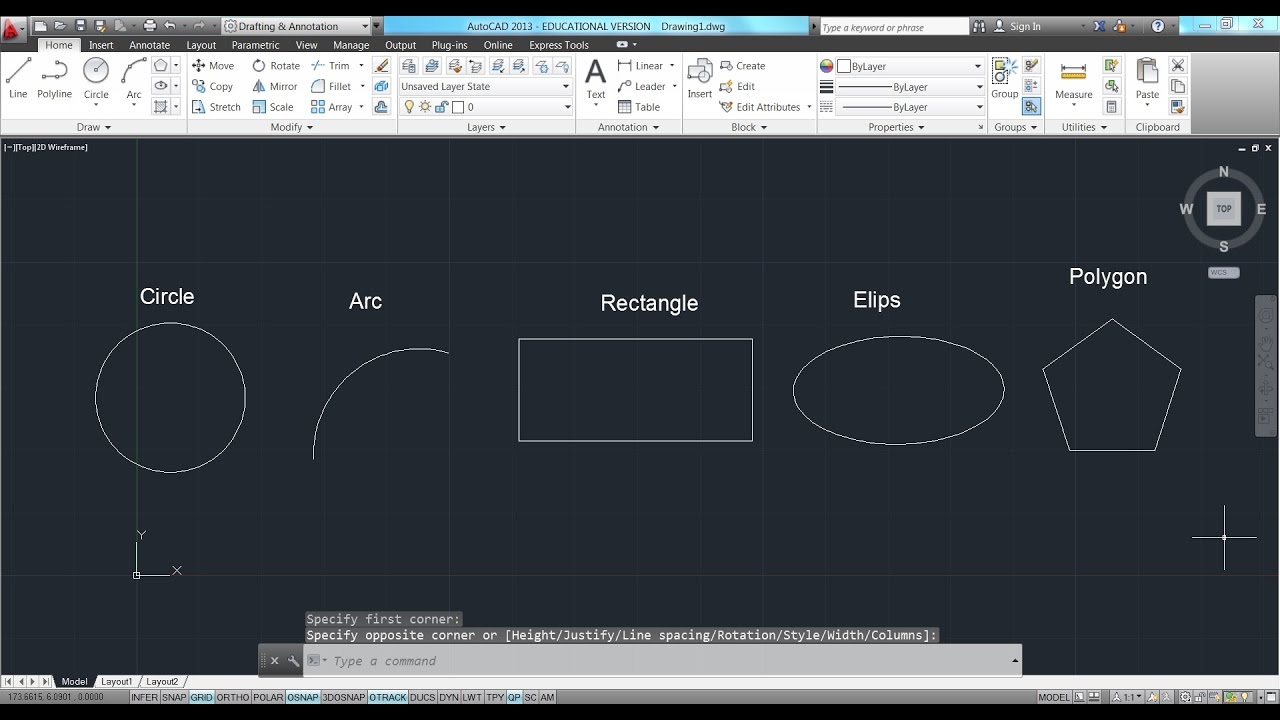This screenshot has height=720, width=1280.
Task: Click the Group tool
Action: pyautogui.click(x=1004, y=79)
